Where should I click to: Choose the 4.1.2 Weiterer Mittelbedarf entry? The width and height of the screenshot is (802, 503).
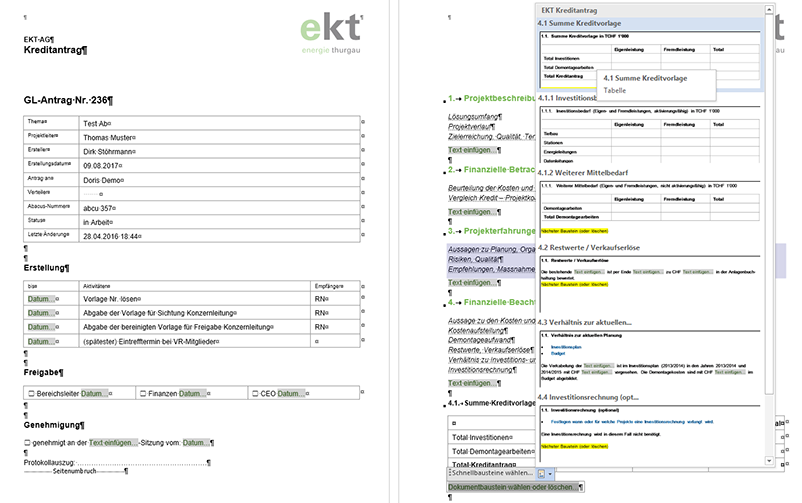pos(650,203)
